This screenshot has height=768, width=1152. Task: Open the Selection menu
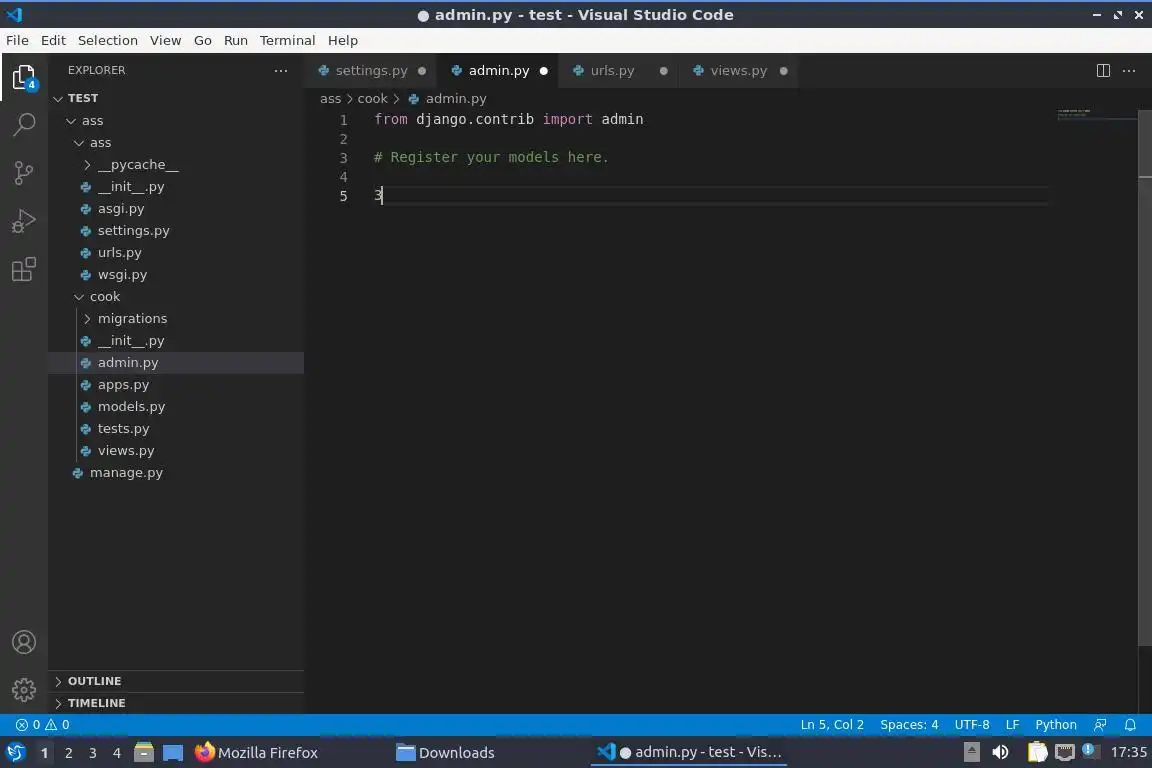pyautogui.click(x=107, y=40)
